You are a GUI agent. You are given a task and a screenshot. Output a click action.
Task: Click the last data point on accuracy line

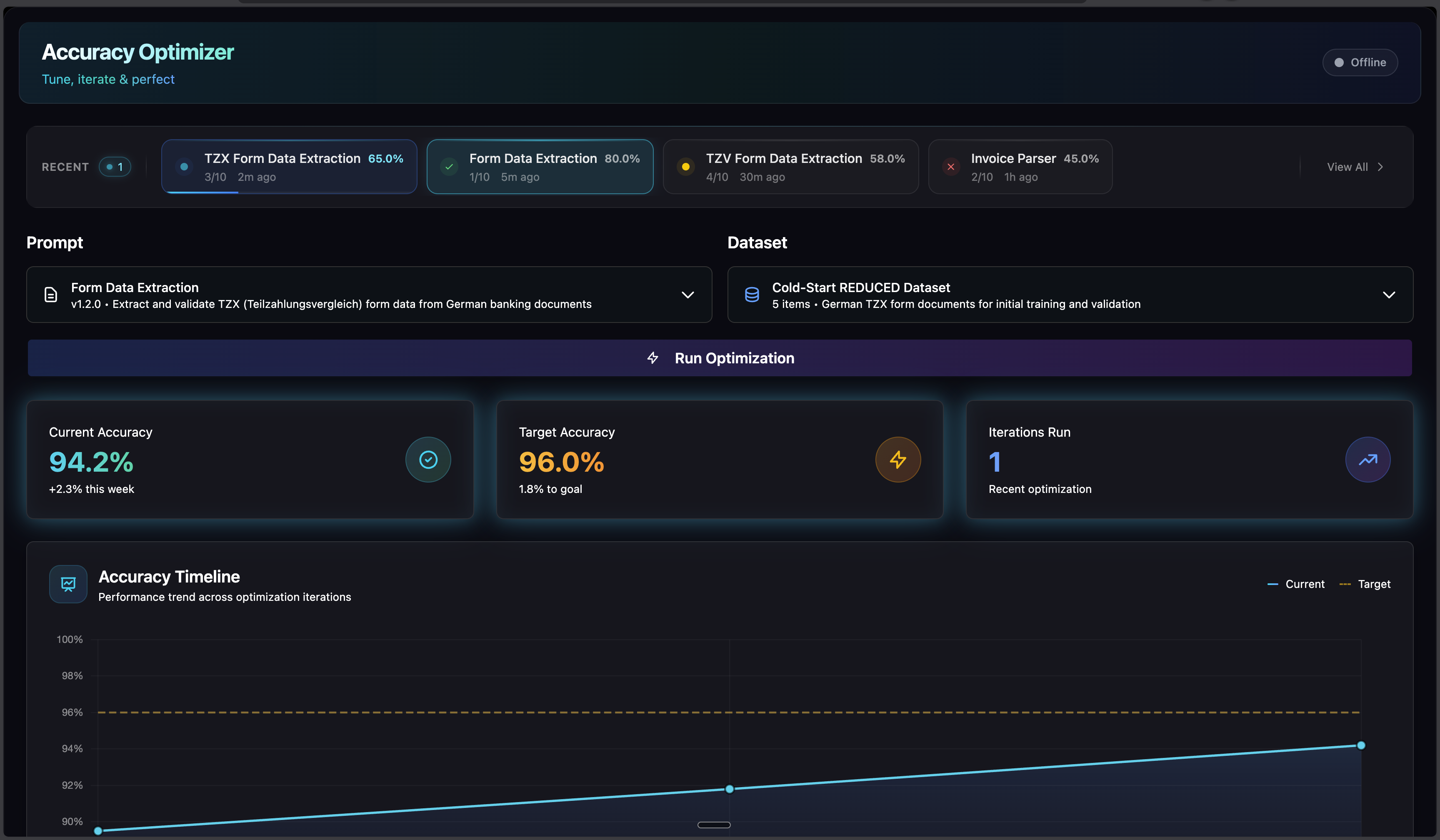click(x=1361, y=745)
